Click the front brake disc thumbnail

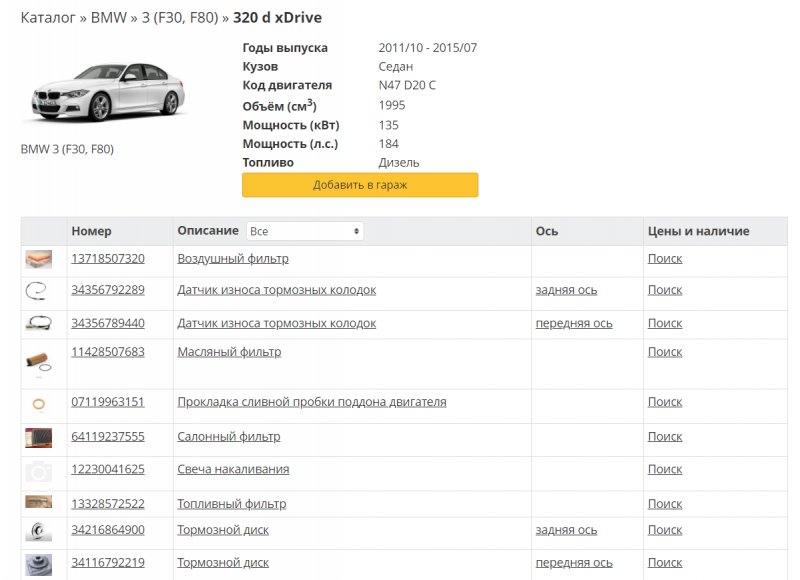tap(39, 565)
